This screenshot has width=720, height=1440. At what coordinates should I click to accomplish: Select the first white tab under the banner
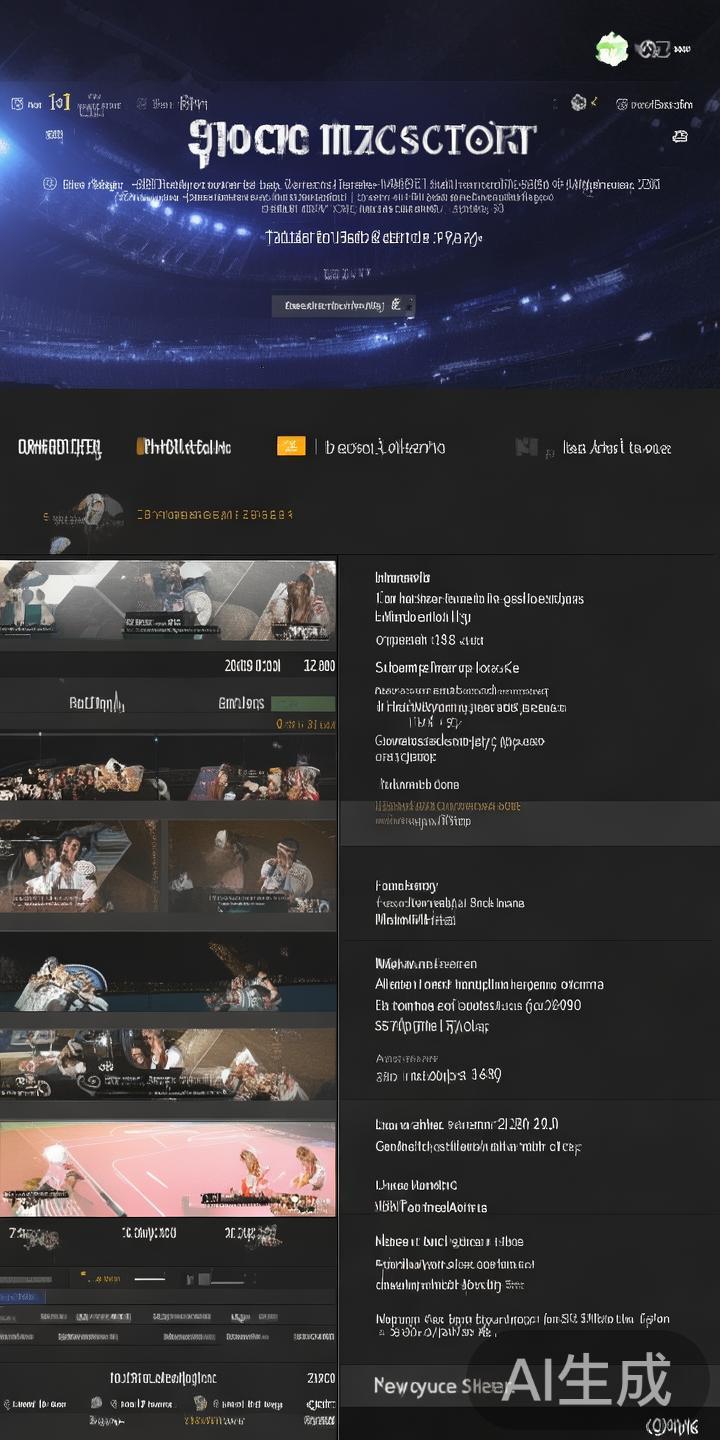click(59, 448)
